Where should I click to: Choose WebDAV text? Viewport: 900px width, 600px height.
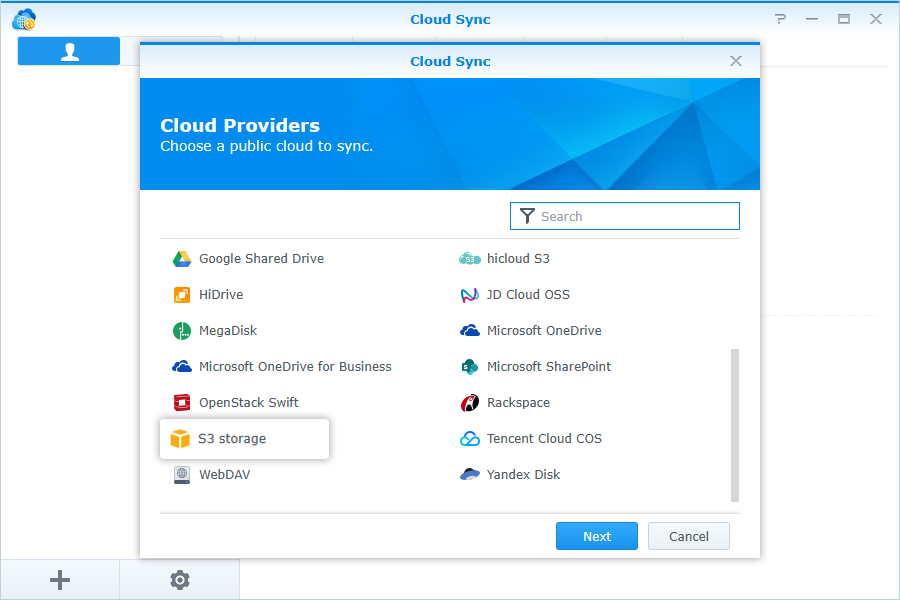pyautogui.click(x=224, y=475)
